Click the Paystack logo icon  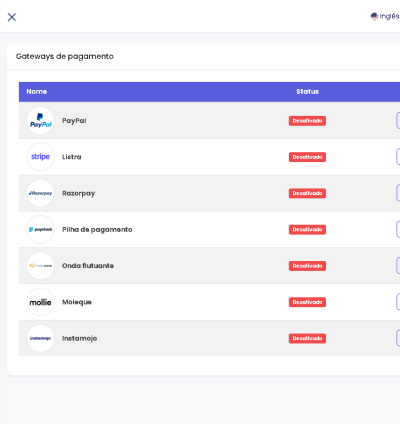(x=40, y=229)
